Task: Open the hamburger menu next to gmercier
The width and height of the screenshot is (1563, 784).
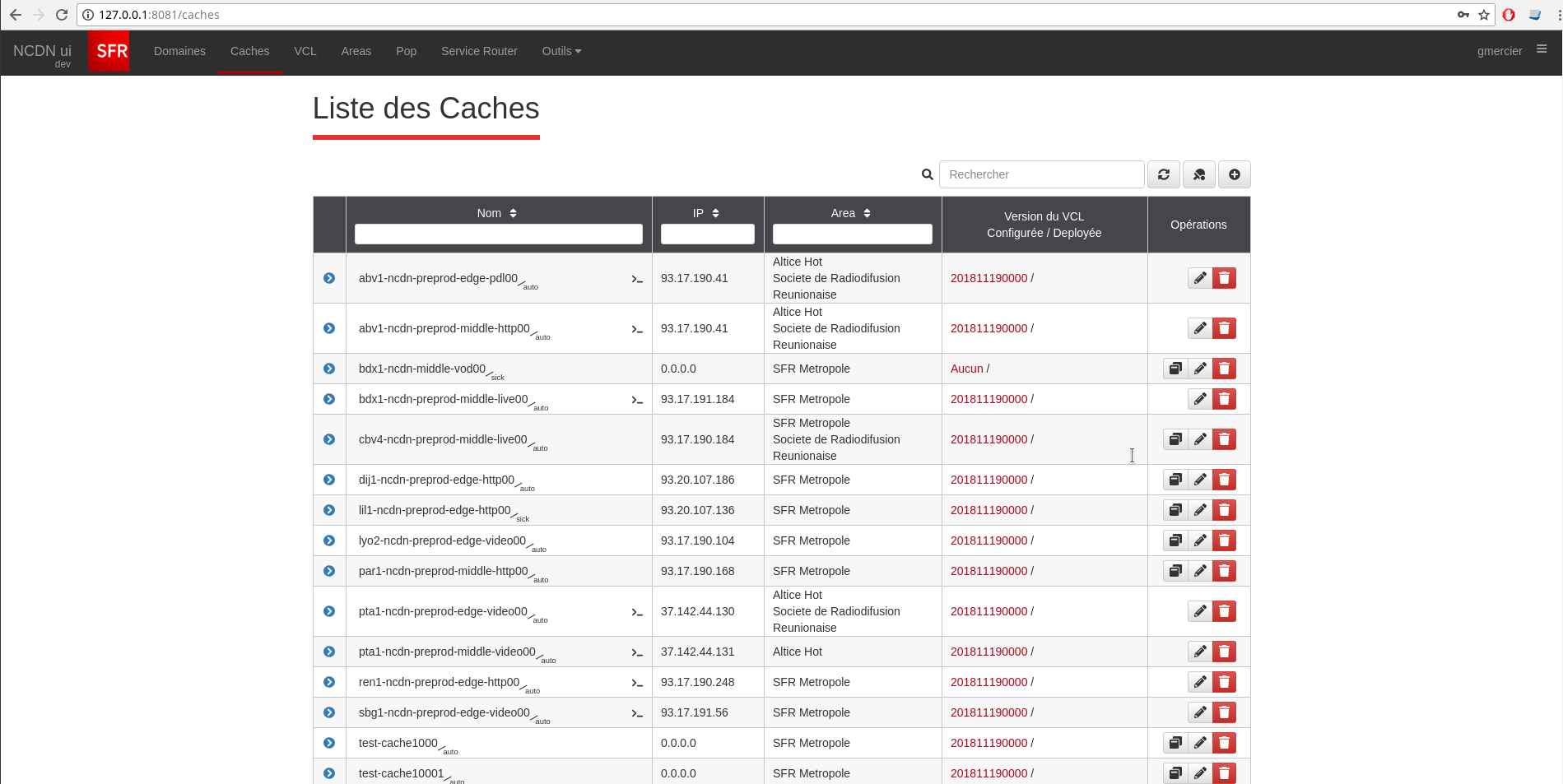Action: (x=1542, y=49)
